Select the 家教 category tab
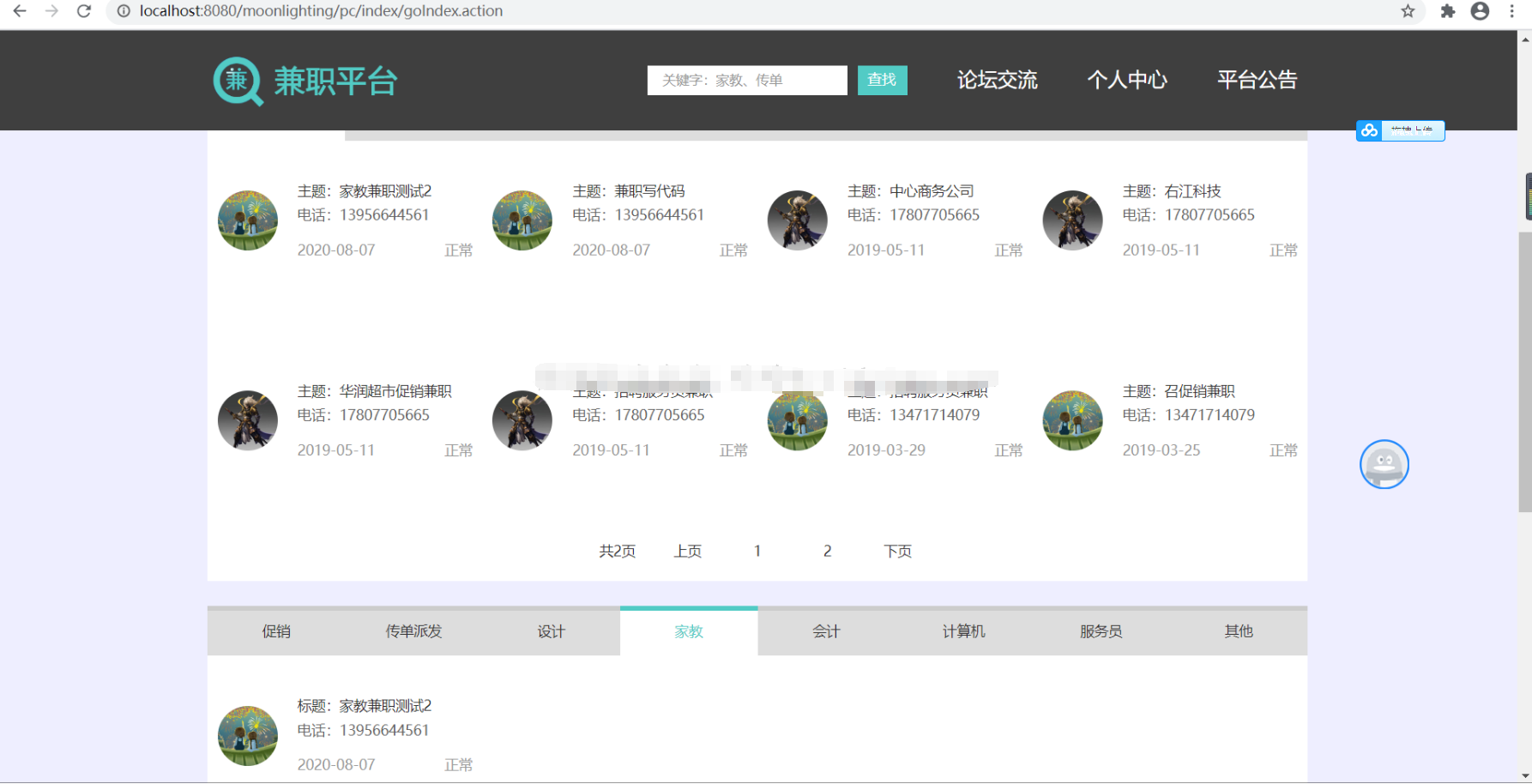Image resolution: width=1532 pixels, height=784 pixels. coord(689,631)
